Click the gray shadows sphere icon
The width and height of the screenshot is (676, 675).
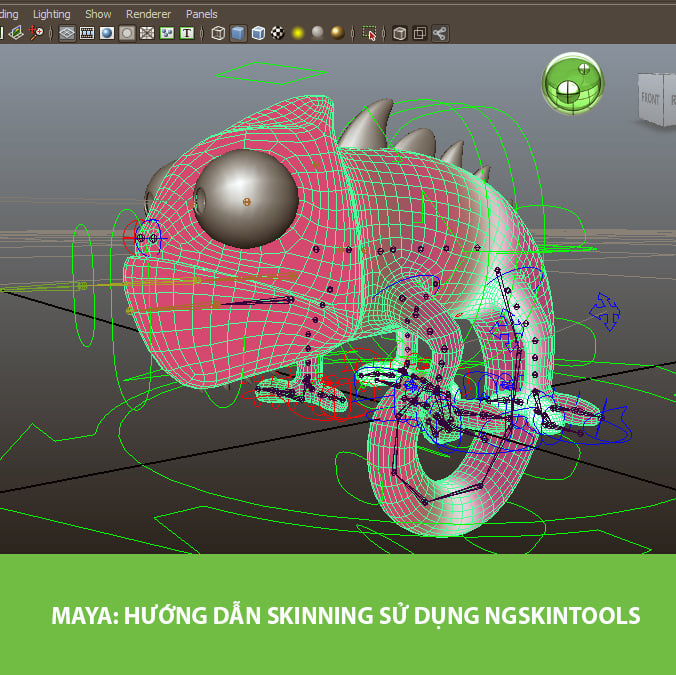point(318,33)
